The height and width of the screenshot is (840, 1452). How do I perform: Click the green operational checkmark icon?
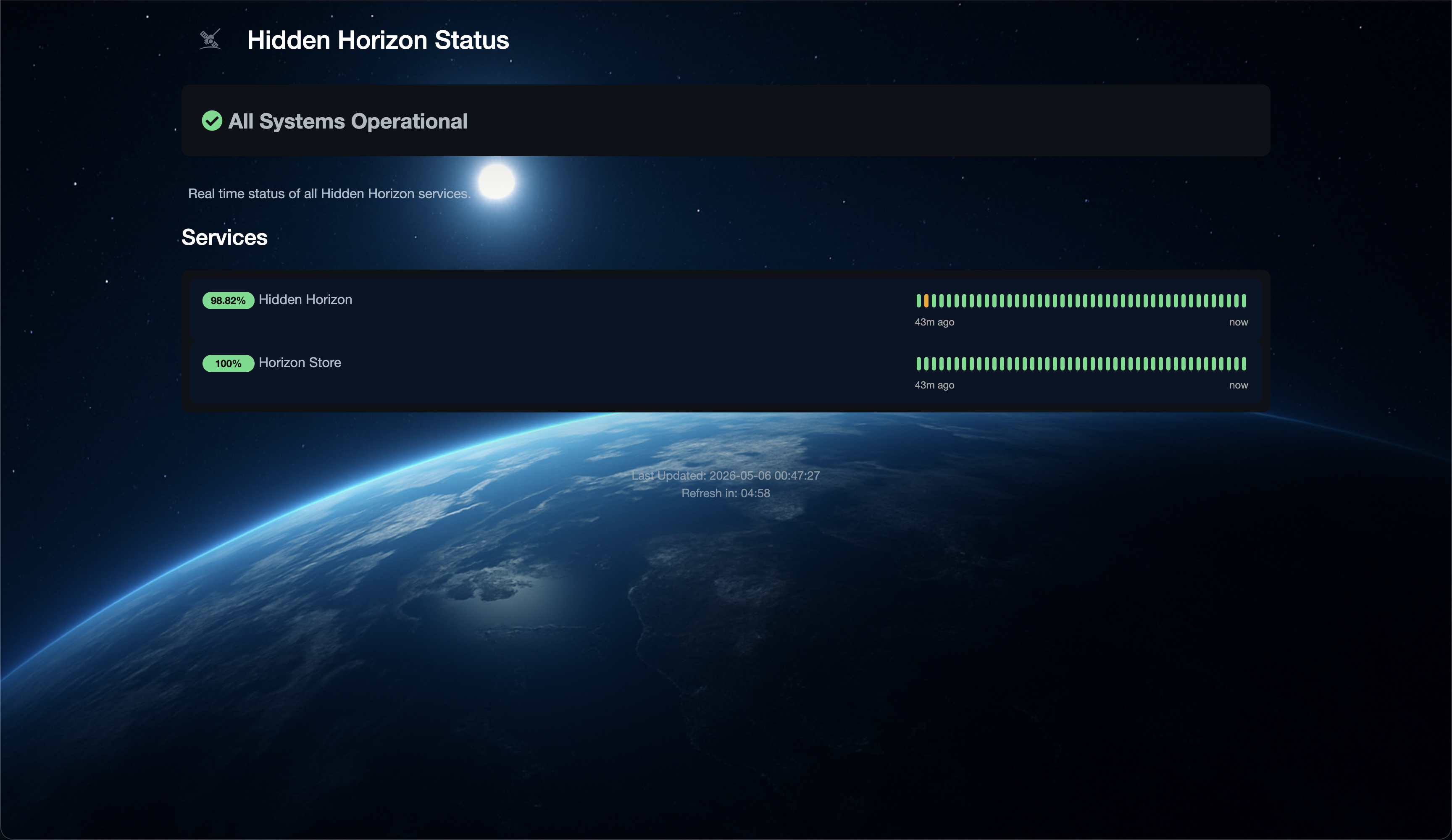coord(212,121)
